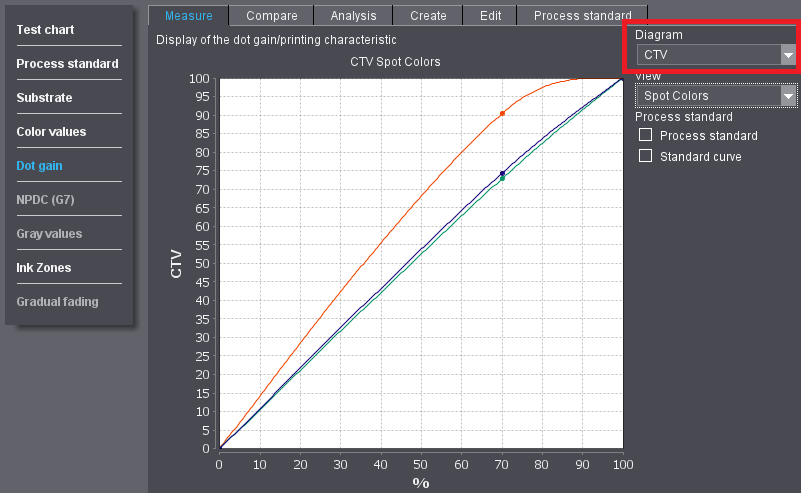Open the Diagram CTV dropdown arrow
801x493 pixels.
(x=788, y=55)
